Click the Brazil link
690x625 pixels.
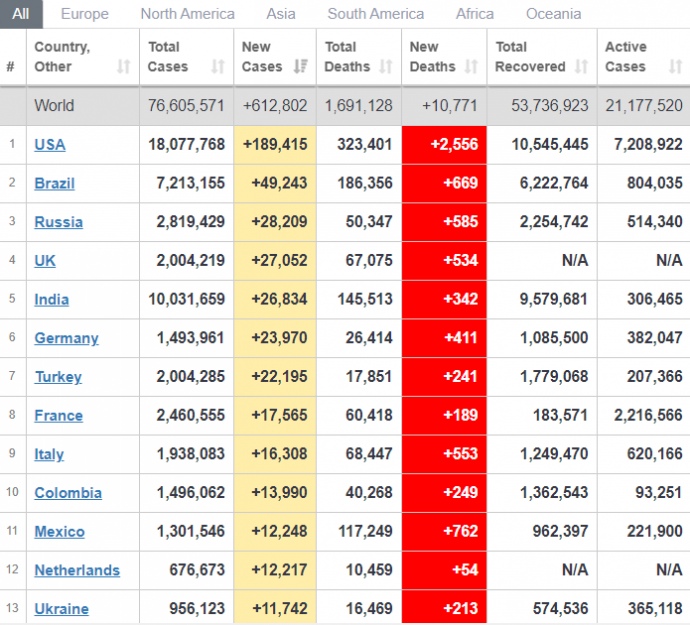pyautogui.click(x=54, y=184)
